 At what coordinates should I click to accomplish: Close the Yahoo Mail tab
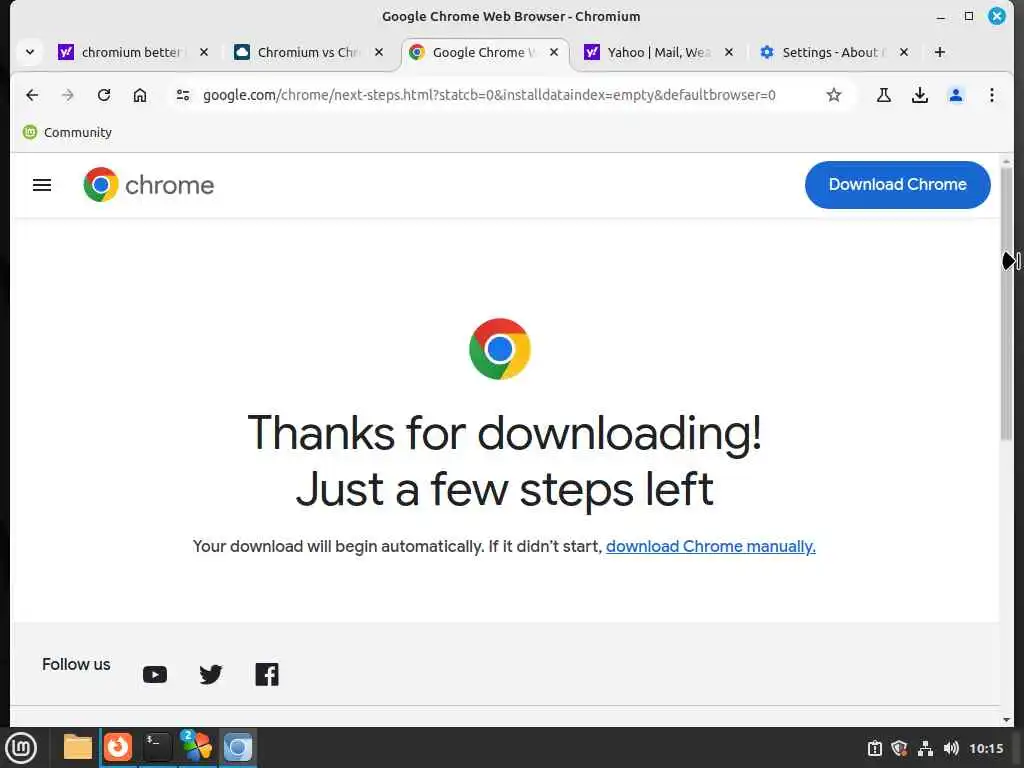coord(729,52)
